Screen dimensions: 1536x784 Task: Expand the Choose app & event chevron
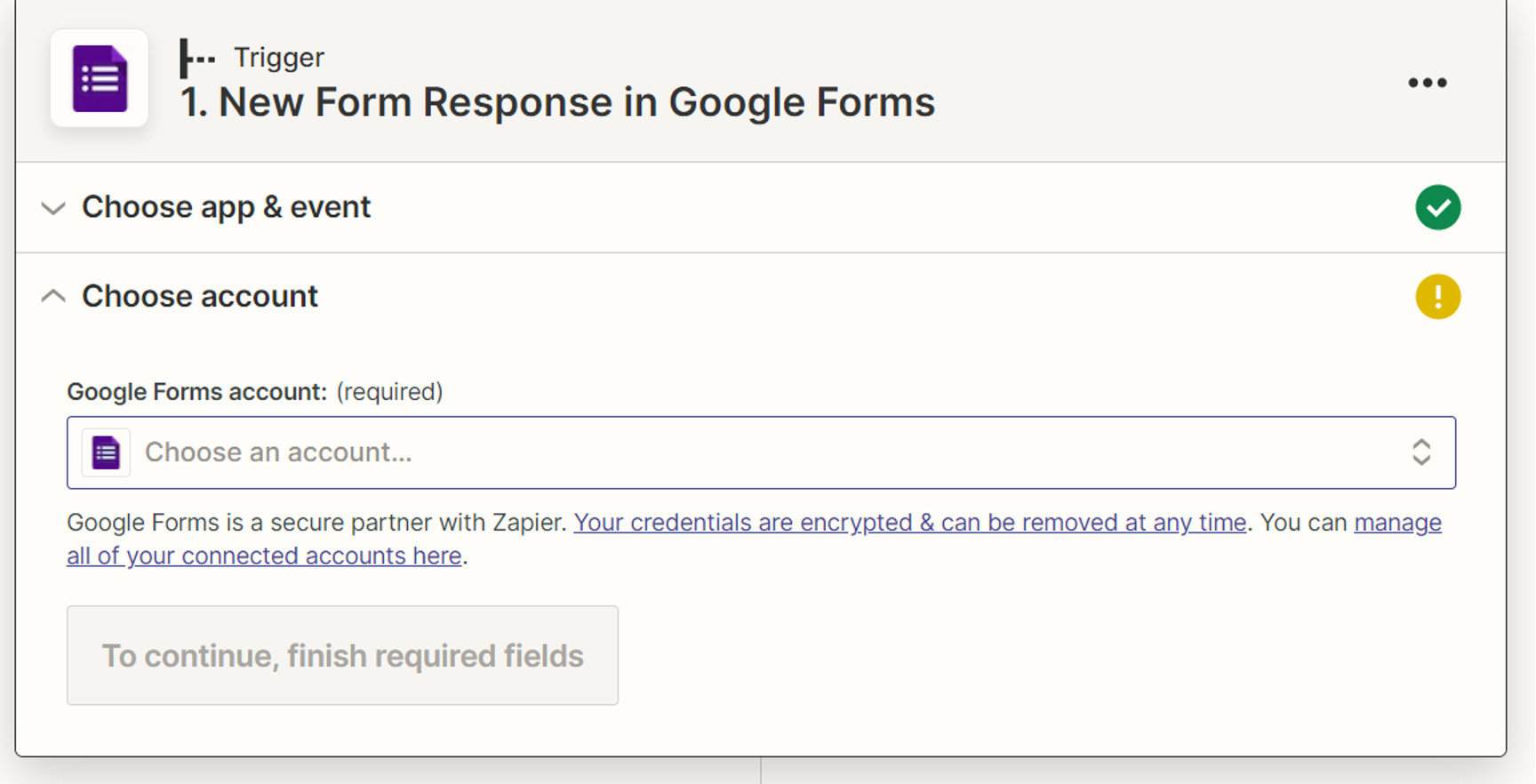point(53,208)
